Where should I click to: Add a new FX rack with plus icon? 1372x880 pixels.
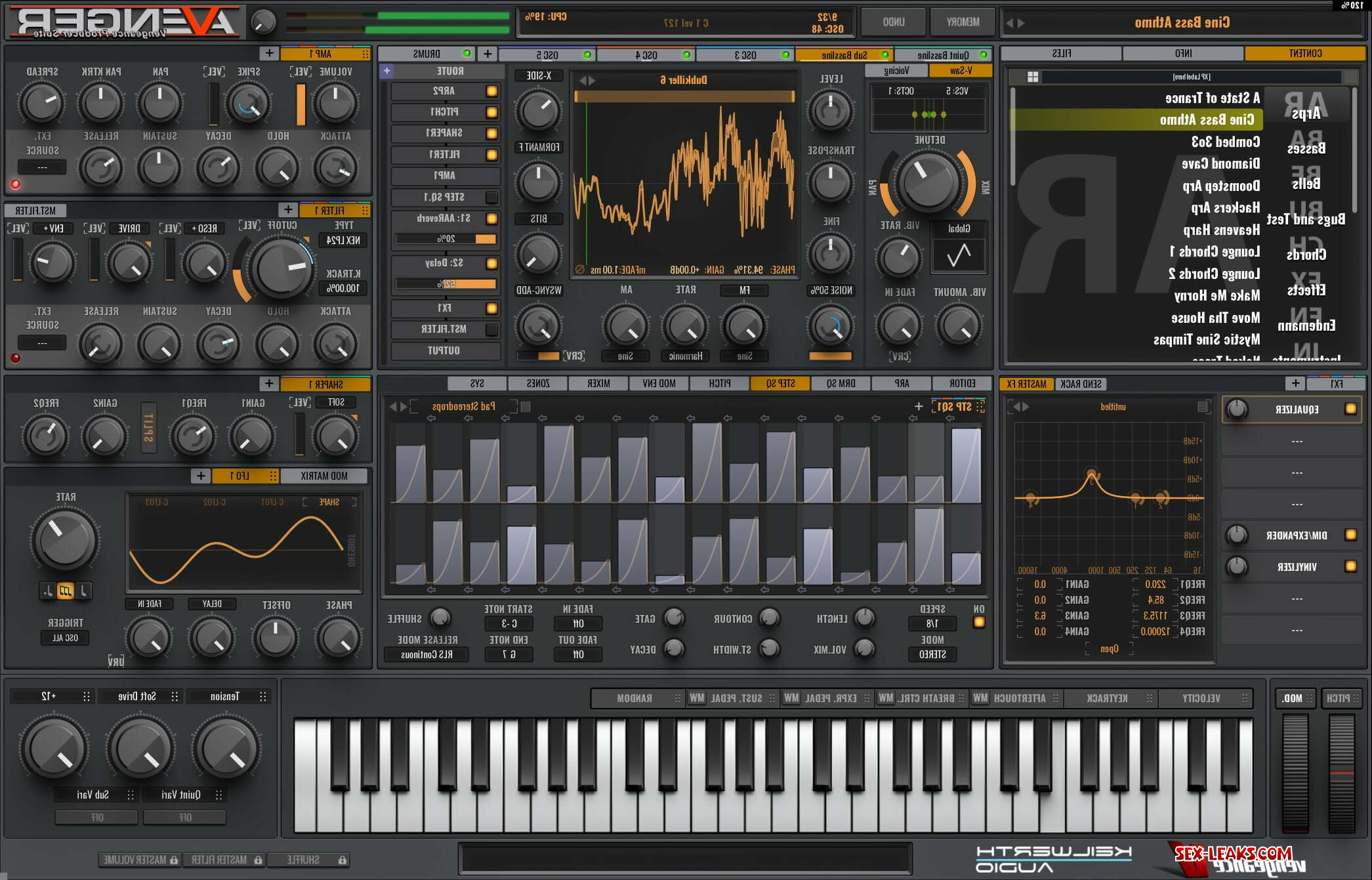coord(1295,383)
